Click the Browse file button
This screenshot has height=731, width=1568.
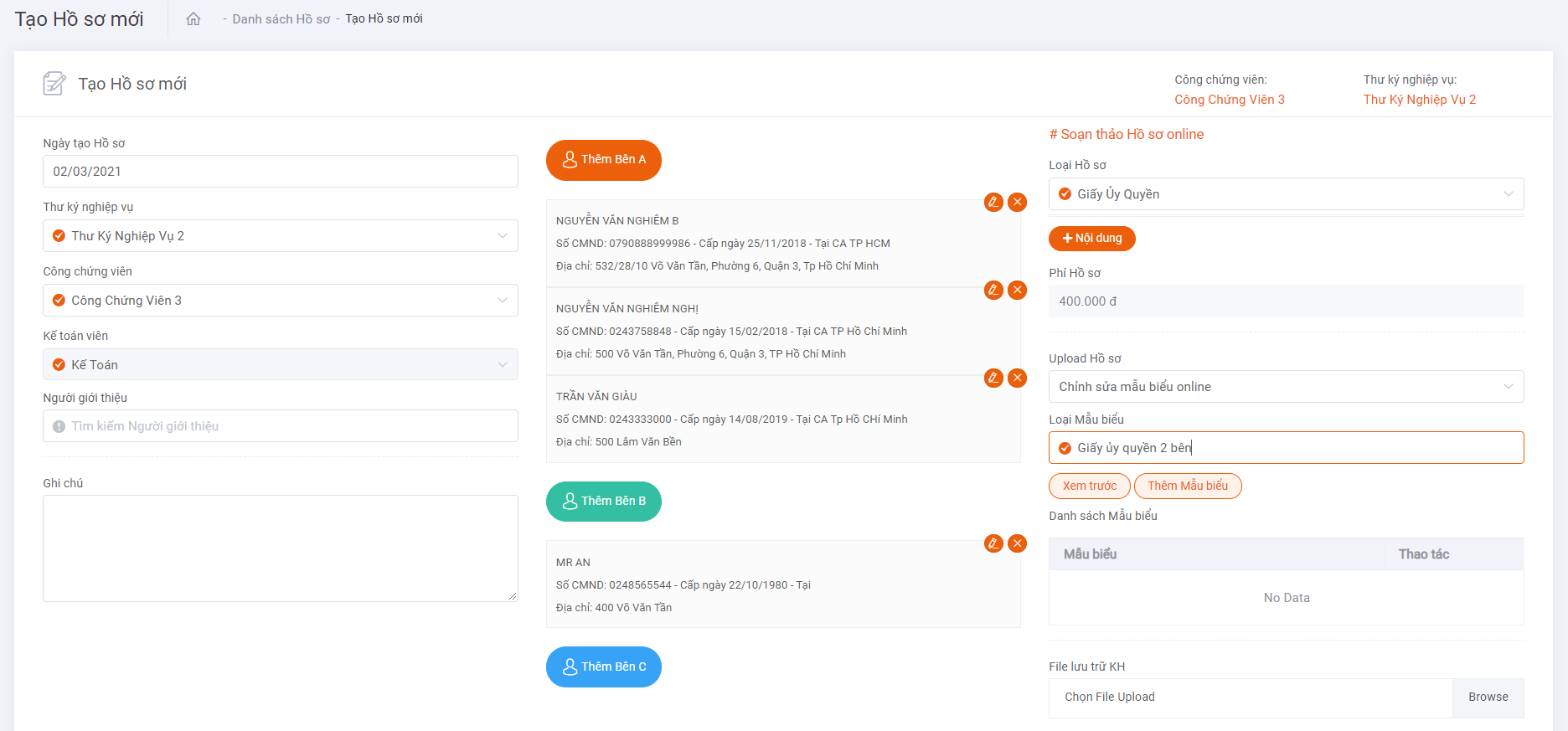[x=1488, y=697]
